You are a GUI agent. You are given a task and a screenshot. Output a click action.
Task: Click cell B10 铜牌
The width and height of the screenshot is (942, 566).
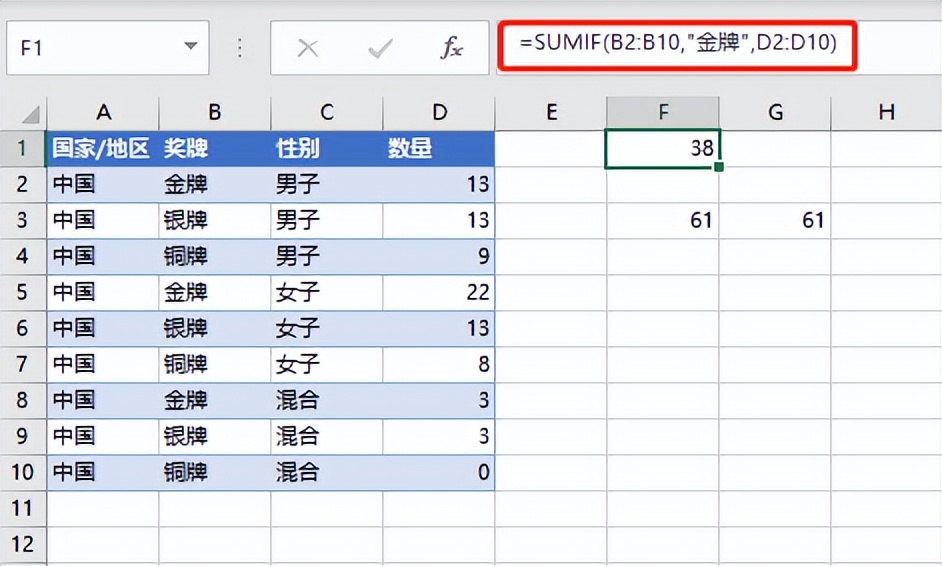[215, 473]
